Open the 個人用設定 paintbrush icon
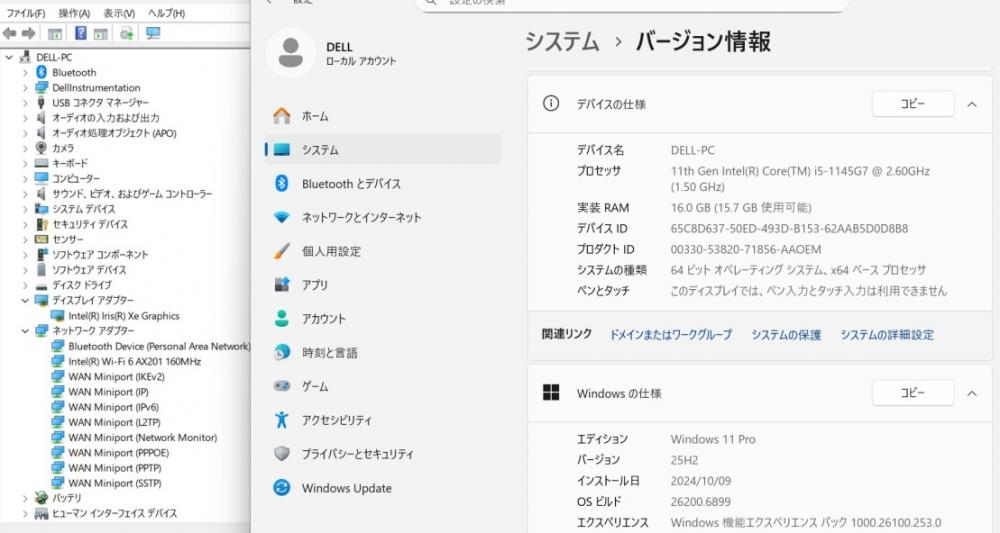Image resolution: width=1000 pixels, height=533 pixels. point(282,251)
